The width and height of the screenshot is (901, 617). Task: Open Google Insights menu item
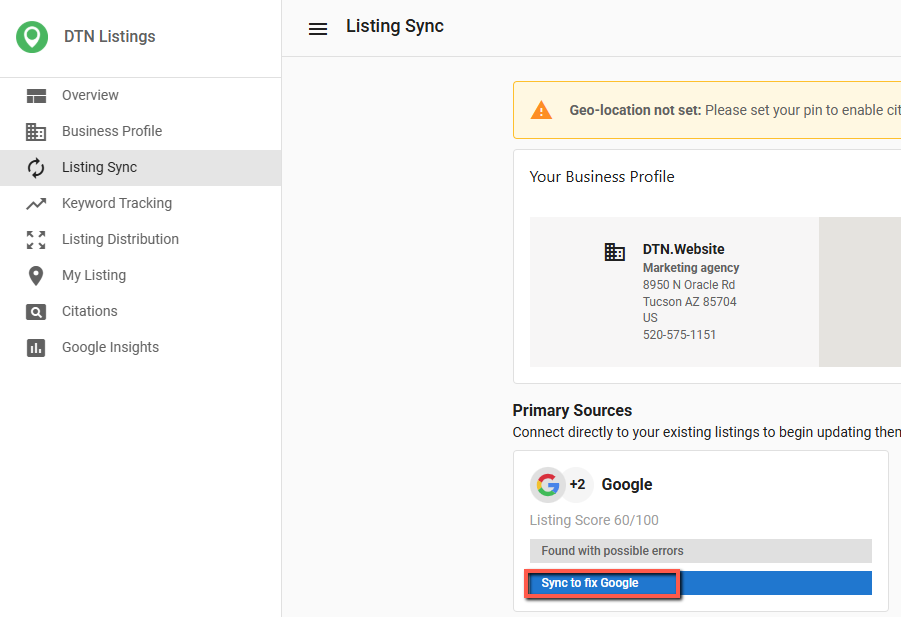(x=140, y=348)
